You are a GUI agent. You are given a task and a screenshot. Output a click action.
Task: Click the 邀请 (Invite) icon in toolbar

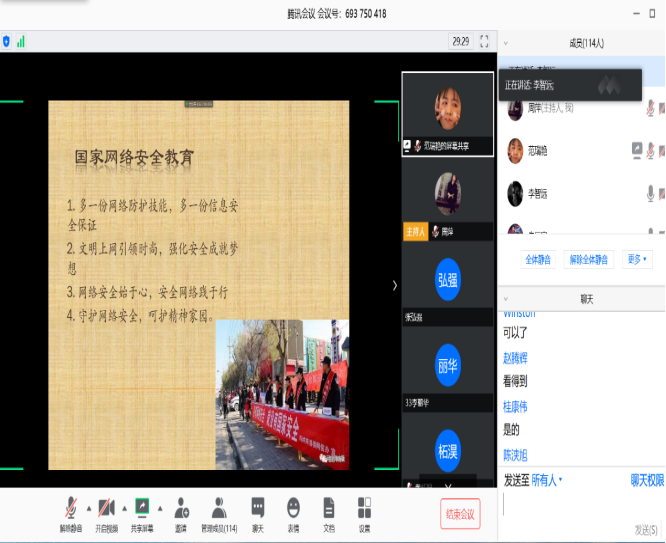[181, 512]
